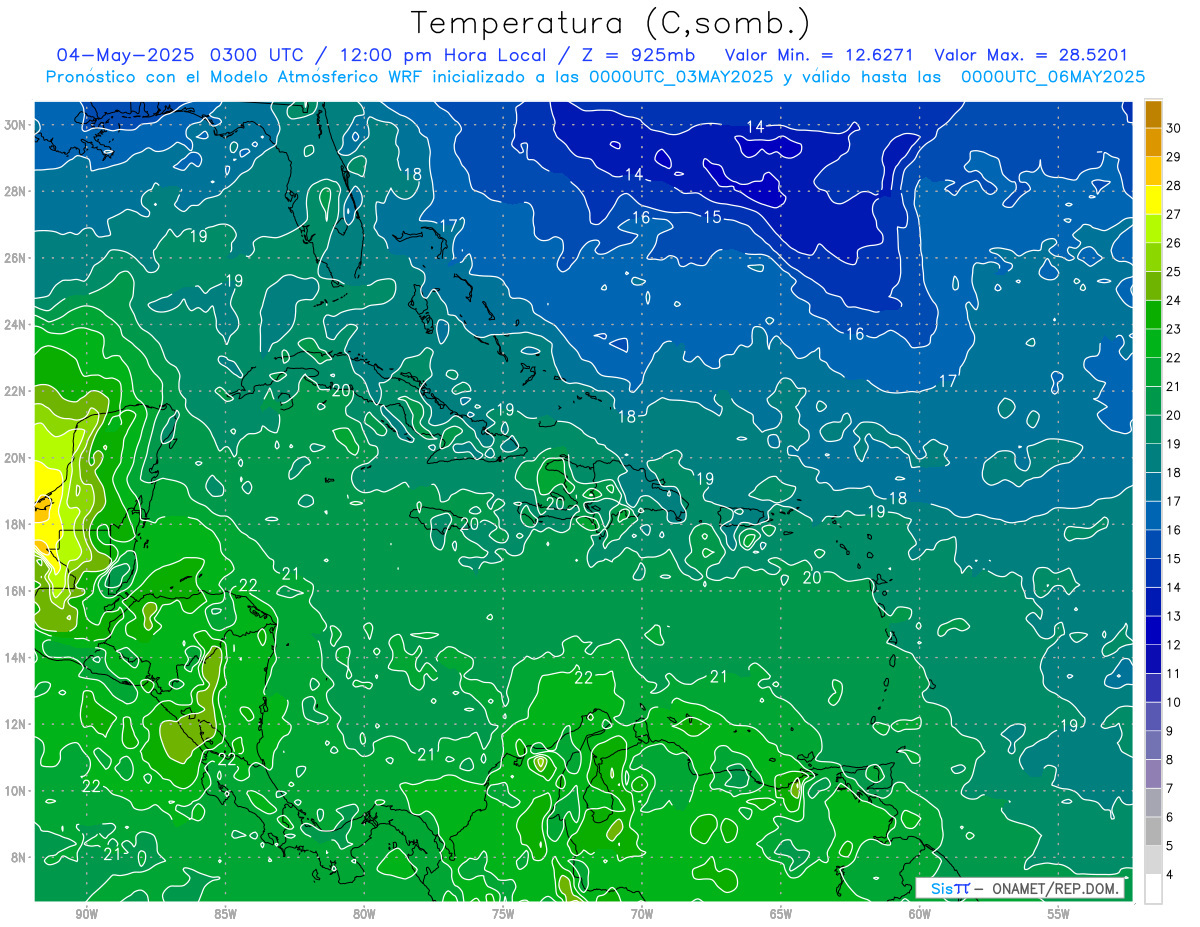Click the 90W longitude axis label

86,914
